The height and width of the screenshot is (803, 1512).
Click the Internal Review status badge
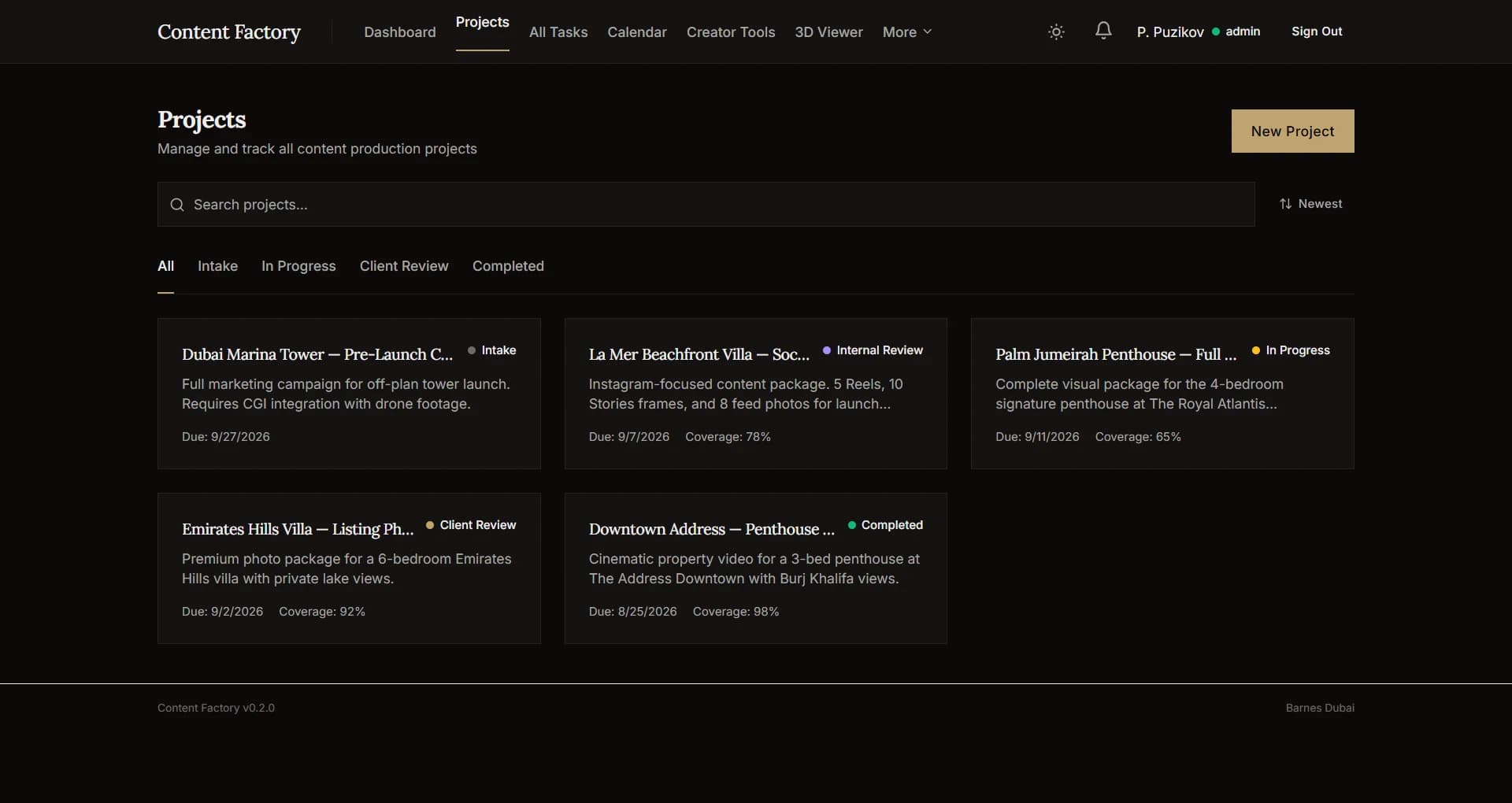click(x=873, y=350)
